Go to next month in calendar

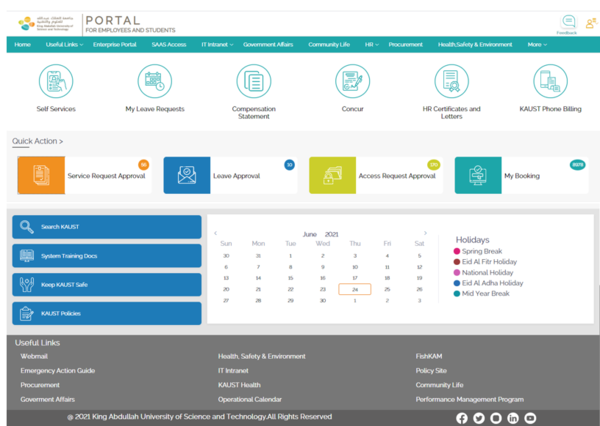[426, 233]
